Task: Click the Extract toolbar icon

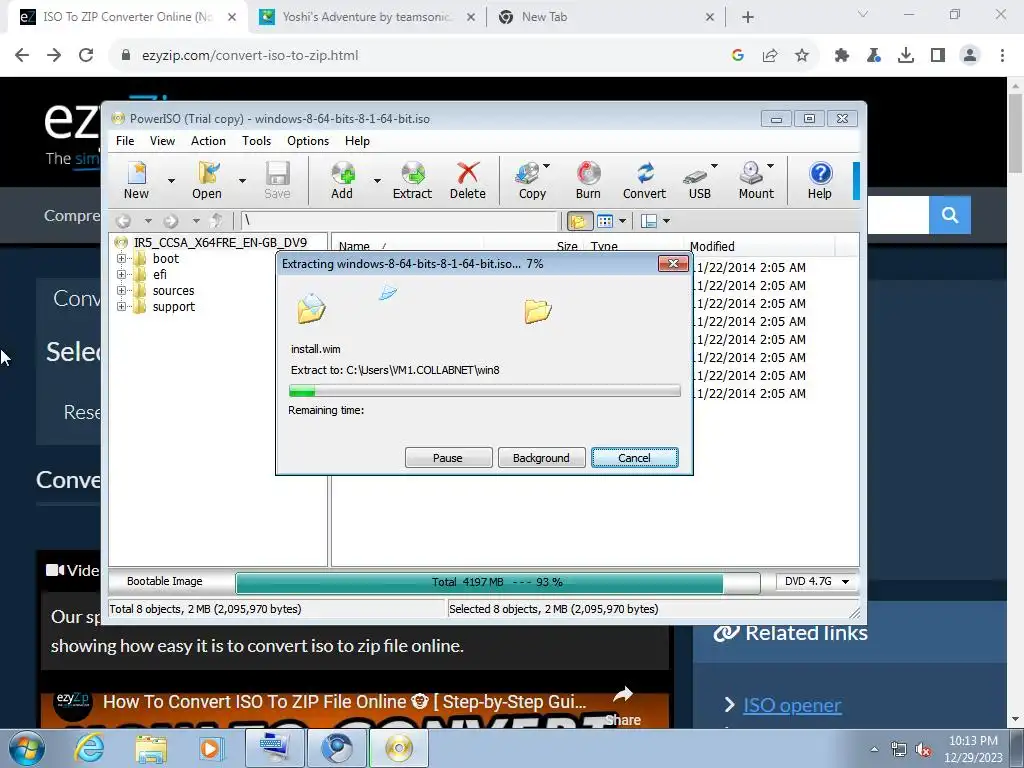Action: pyautogui.click(x=413, y=180)
